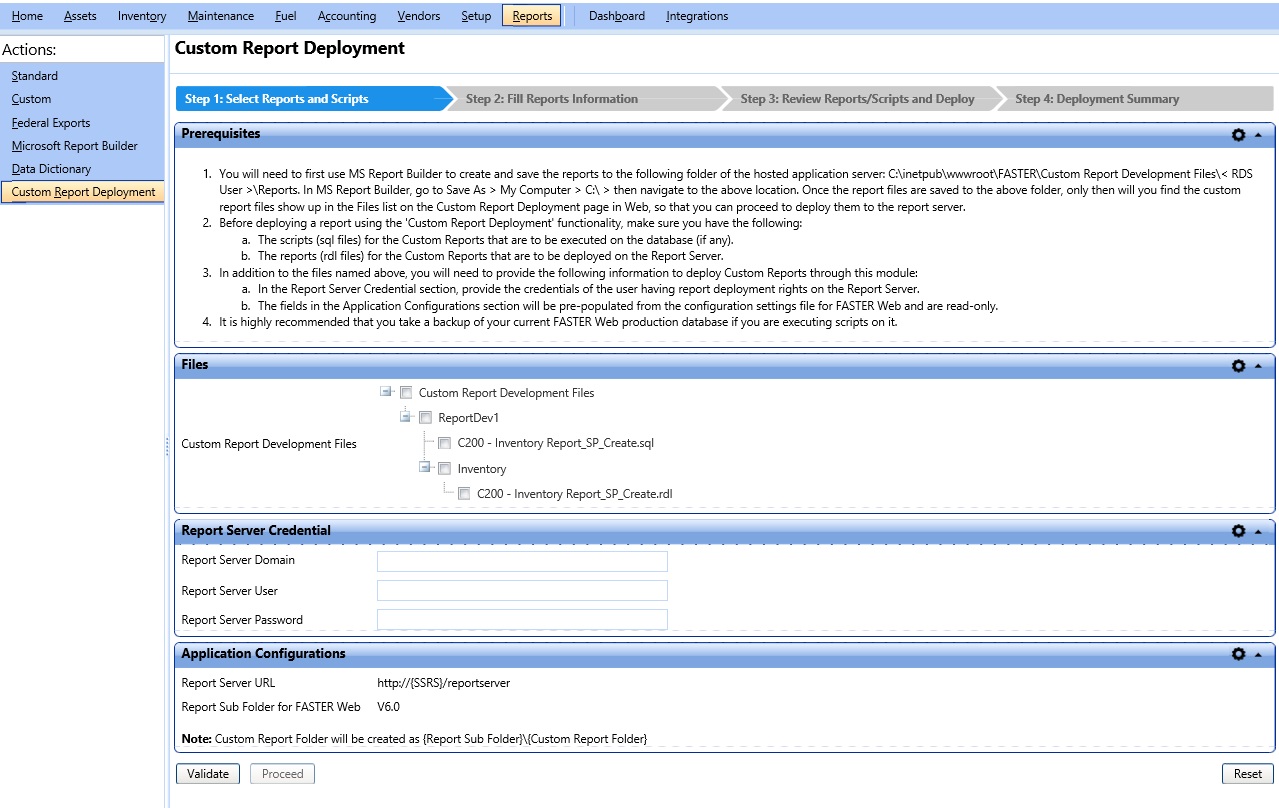This screenshot has width=1279, height=808.
Task: Check the Inventory Report_SP_Create.rdl checkbox
Action: pyautogui.click(x=464, y=493)
